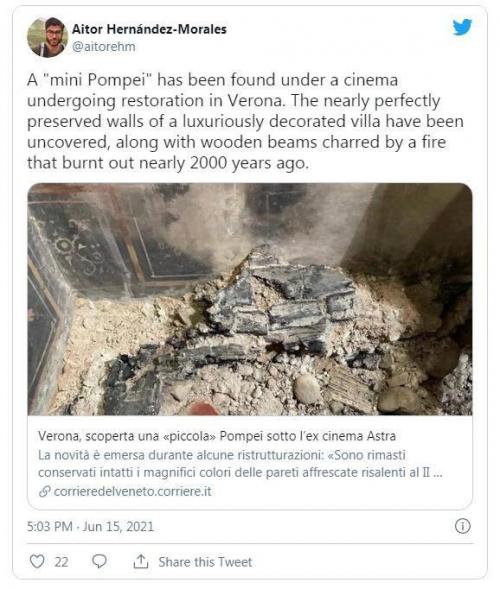Click the share upload arrow icon

(141, 562)
